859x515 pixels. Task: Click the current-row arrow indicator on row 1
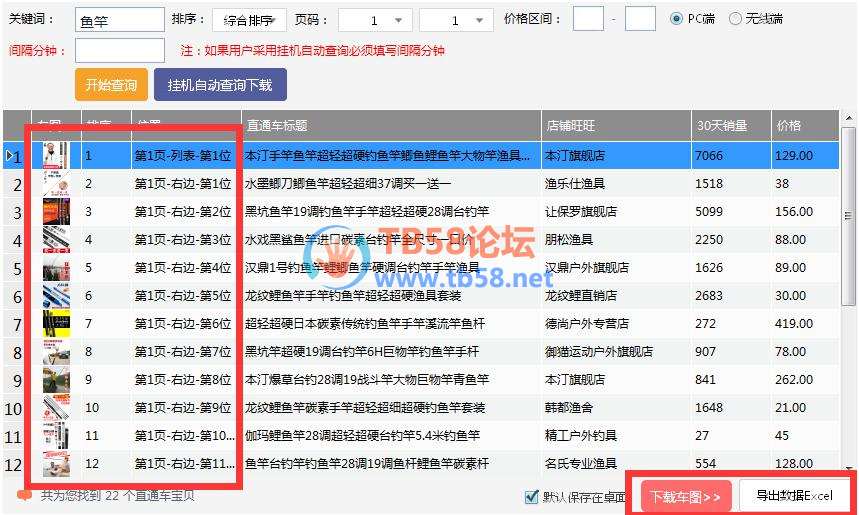click(x=11, y=156)
